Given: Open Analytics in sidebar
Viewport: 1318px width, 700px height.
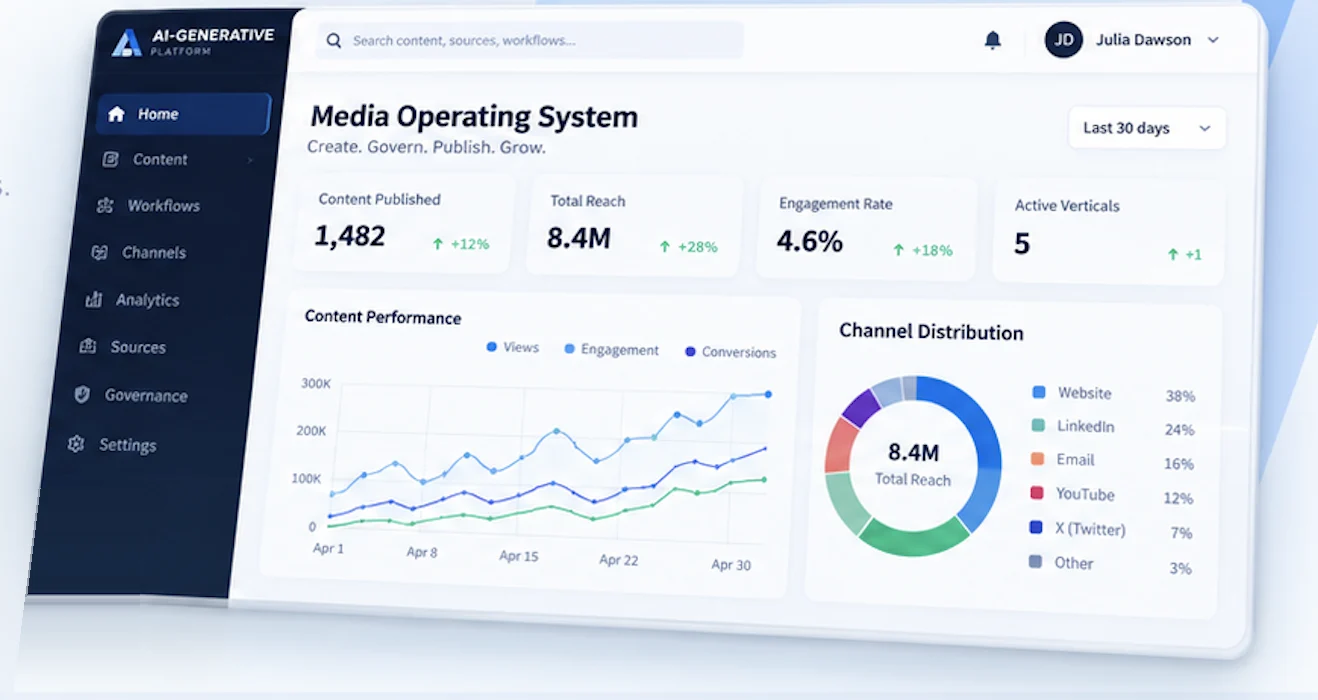Looking at the screenshot, I should (x=147, y=300).
